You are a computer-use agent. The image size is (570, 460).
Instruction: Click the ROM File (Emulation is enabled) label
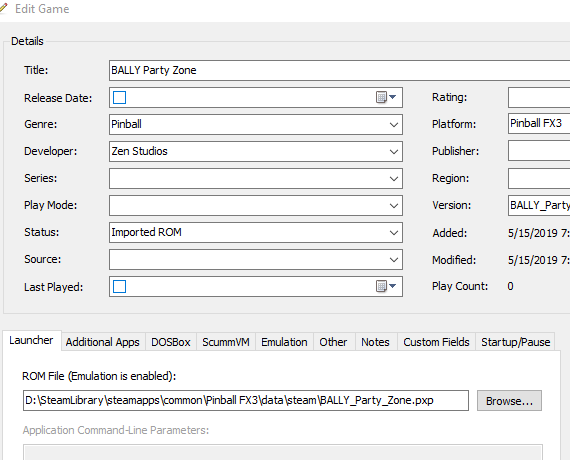coord(99,376)
